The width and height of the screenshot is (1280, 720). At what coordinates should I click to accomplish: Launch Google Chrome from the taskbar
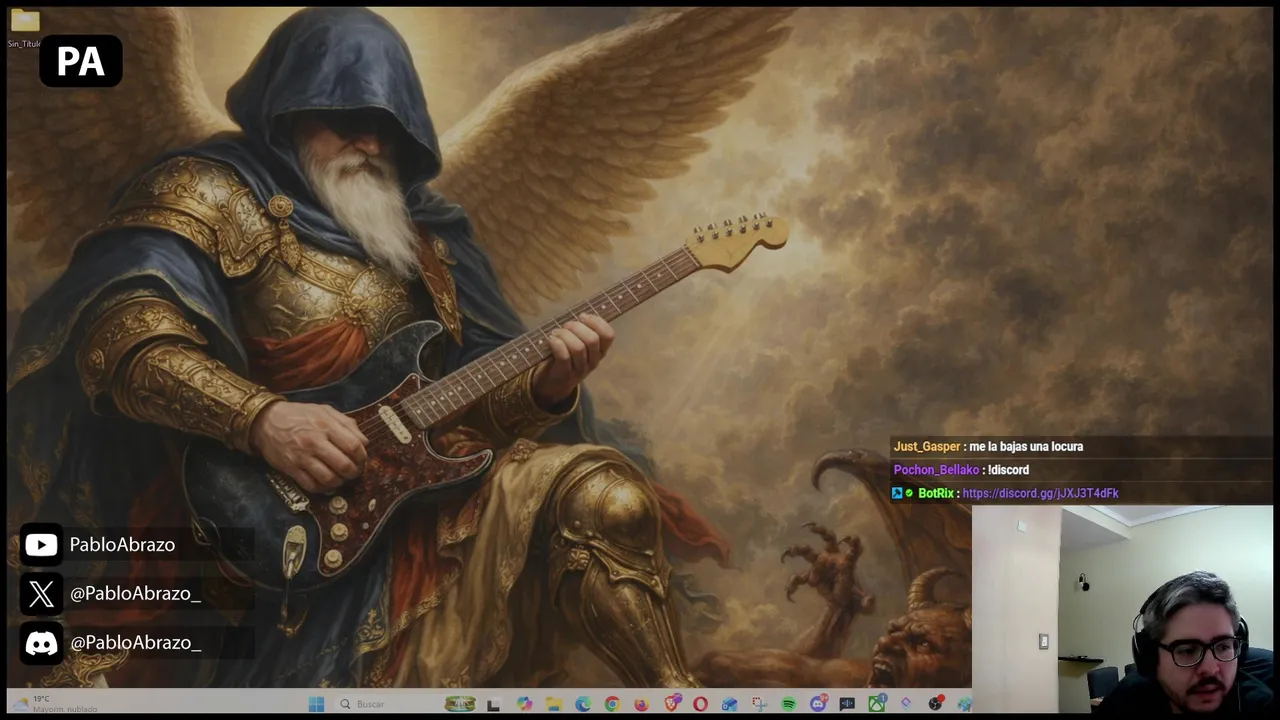pos(612,704)
